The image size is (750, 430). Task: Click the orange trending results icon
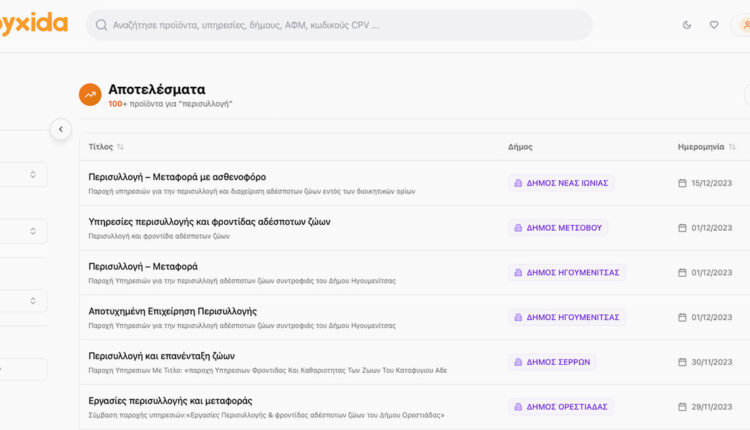pyautogui.click(x=90, y=94)
